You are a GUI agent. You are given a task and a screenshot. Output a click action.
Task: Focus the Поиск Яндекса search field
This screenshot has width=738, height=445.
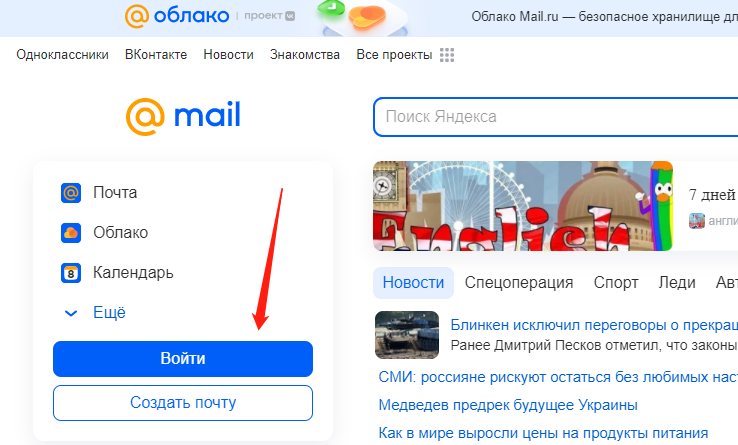pyautogui.click(x=556, y=117)
